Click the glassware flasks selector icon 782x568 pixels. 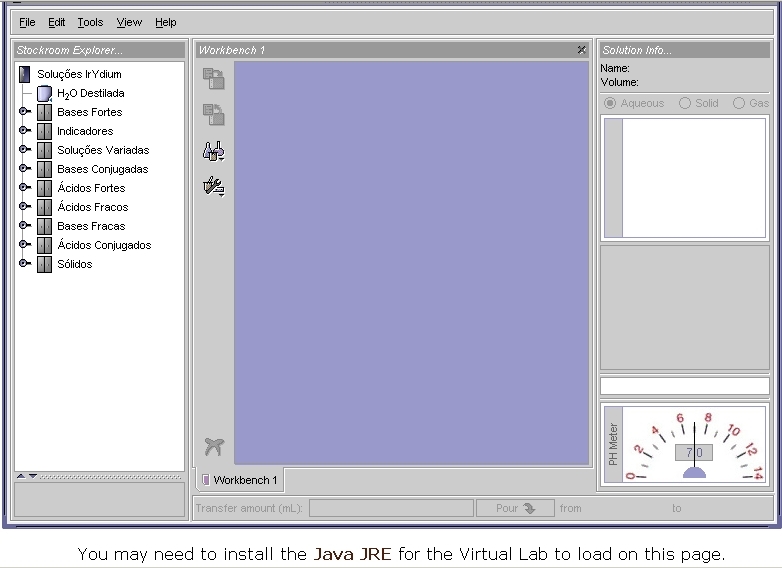coord(213,151)
